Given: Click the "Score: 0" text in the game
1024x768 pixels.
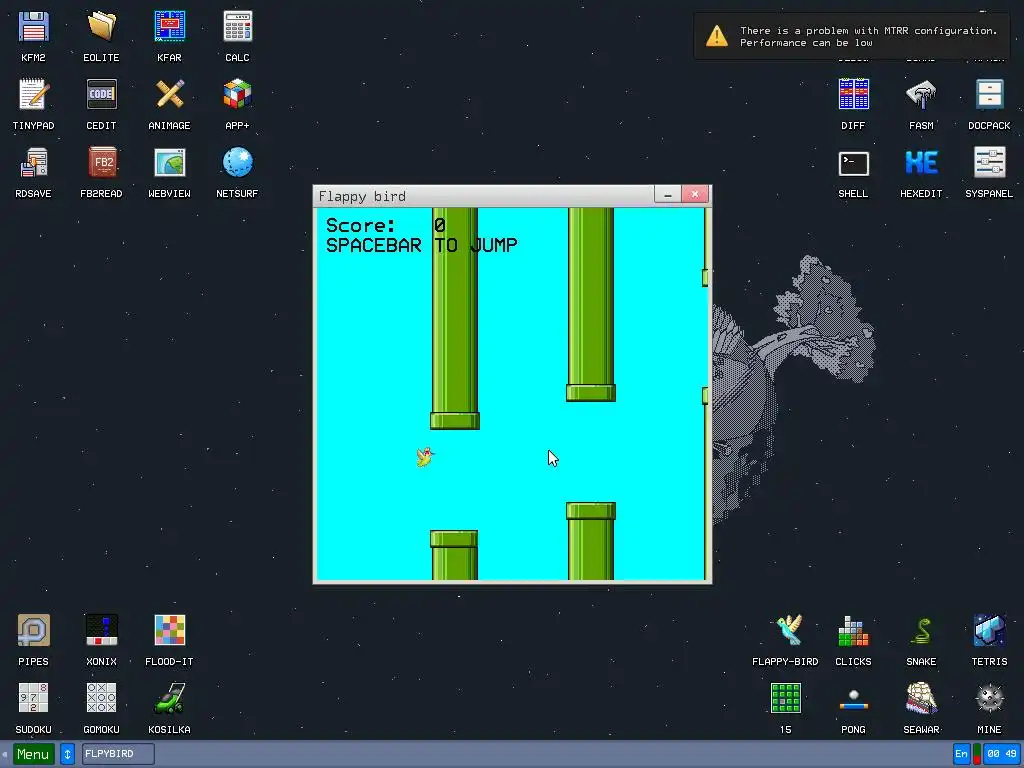Looking at the screenshot, I should [386, 225].
